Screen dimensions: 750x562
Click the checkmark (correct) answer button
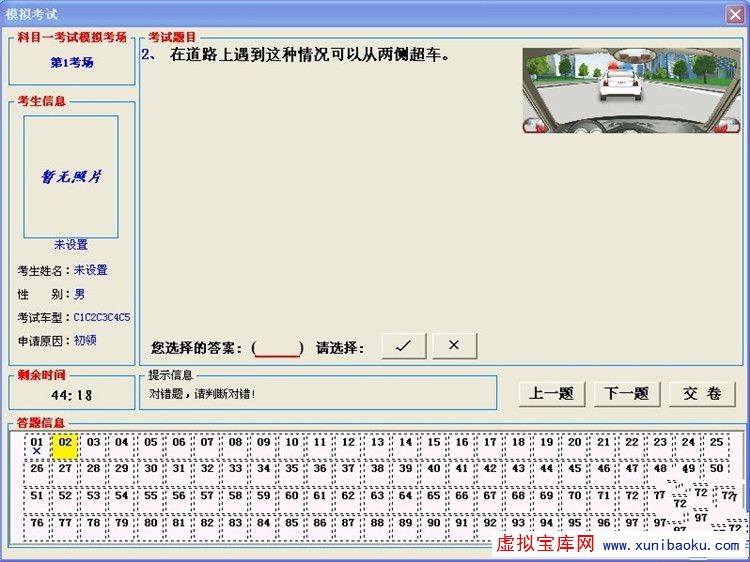[403, 345]
